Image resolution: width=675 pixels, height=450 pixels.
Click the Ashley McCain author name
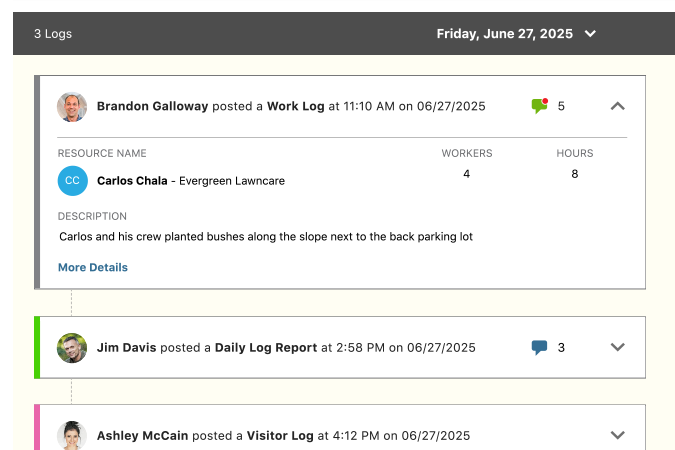(x=141, y=436)
